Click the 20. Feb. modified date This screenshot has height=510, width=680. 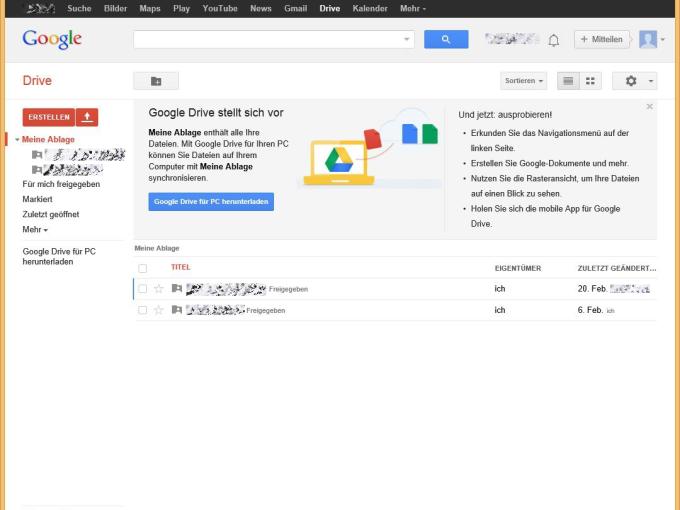(592, 289)
